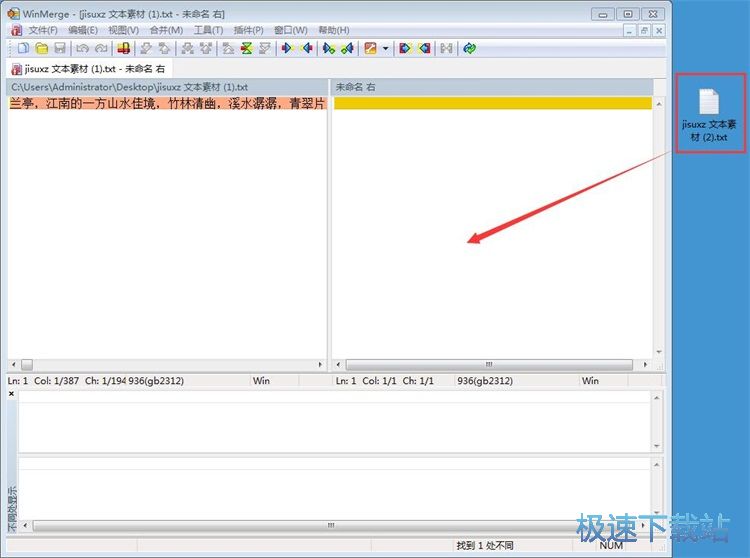Click the Copy to right arrow icon

pos(287,48)
